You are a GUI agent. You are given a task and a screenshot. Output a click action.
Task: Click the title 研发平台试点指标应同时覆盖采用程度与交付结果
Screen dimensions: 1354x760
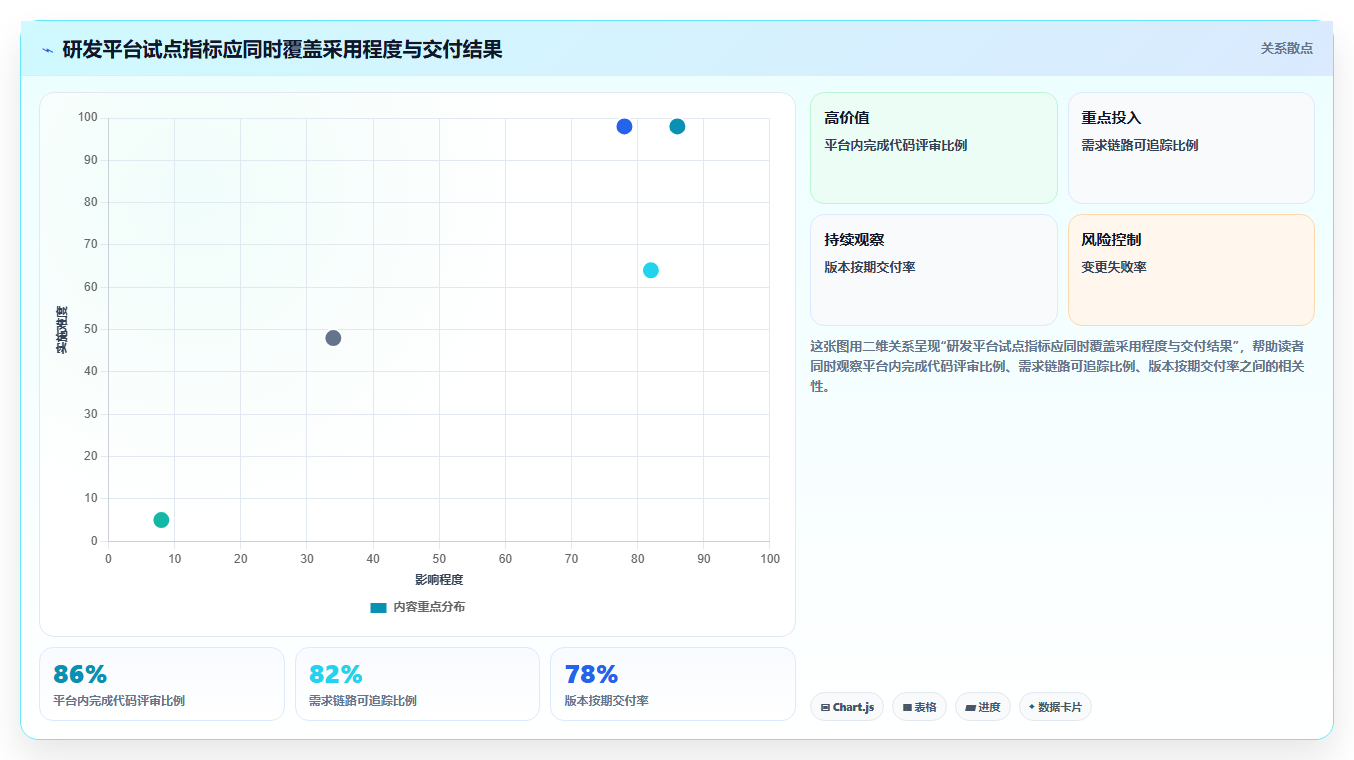(x=282, y=49)
